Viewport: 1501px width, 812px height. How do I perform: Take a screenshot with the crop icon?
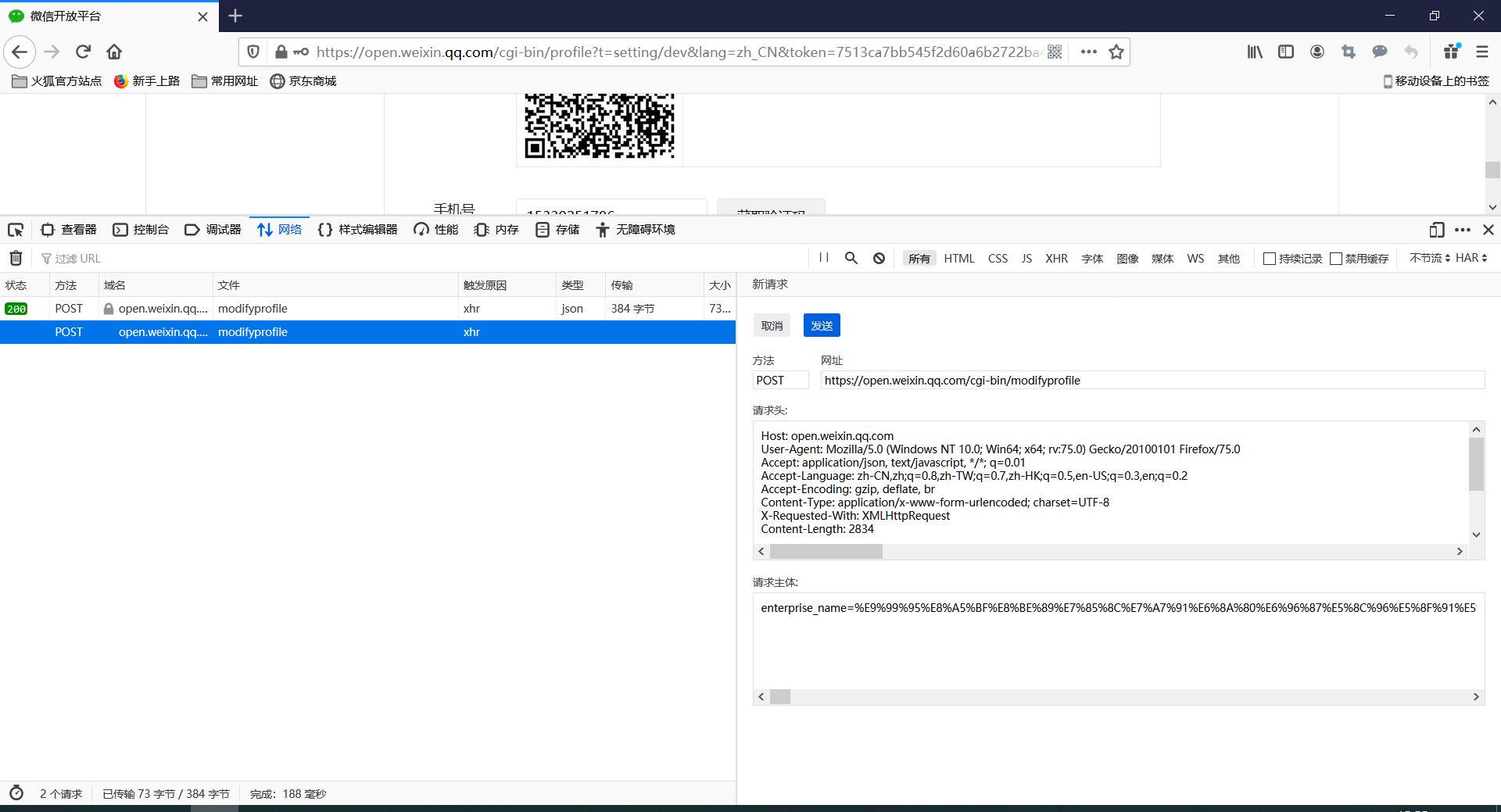[x=1349, y=52]
